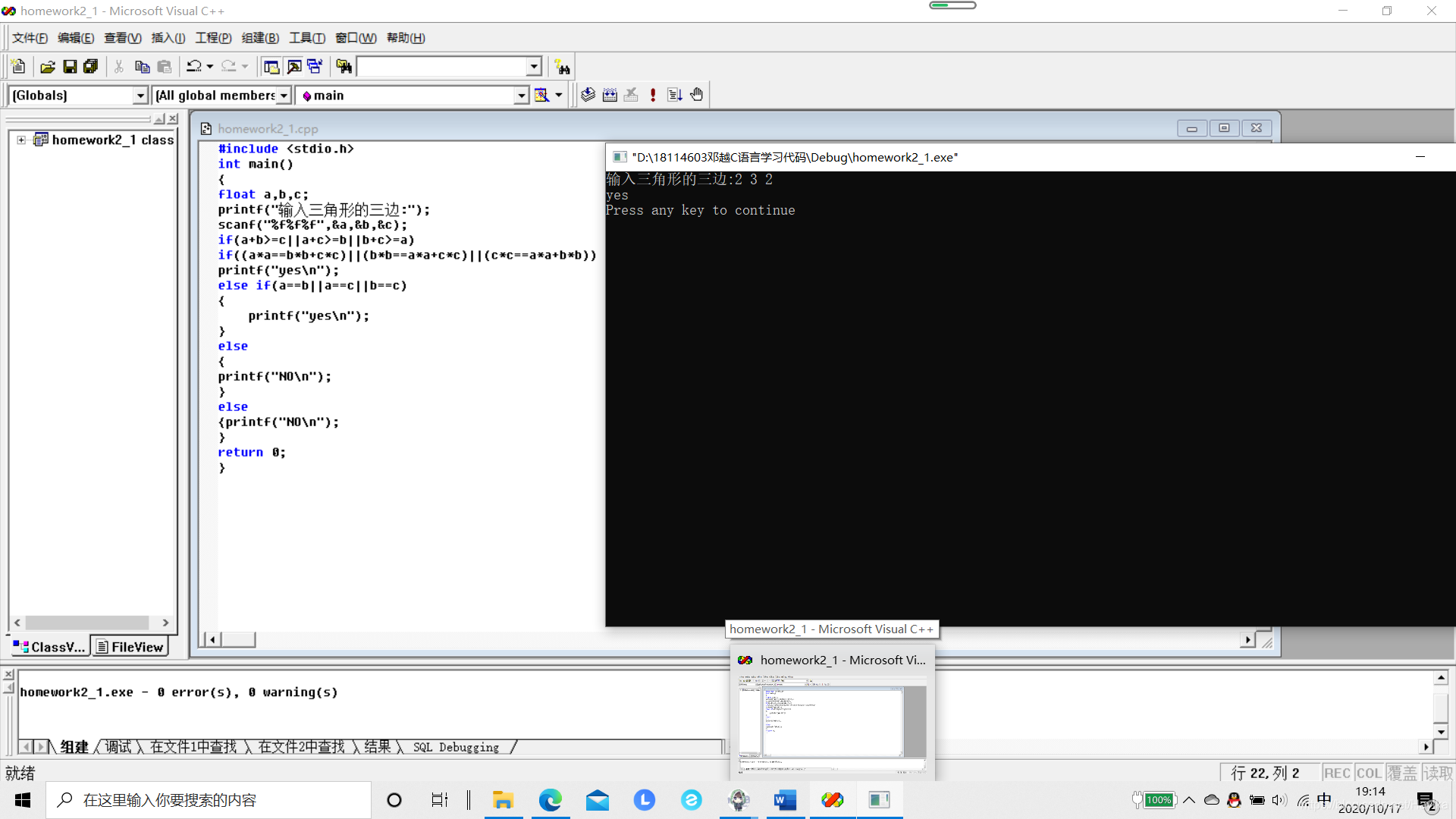Open the Window List icon
The height and width of the screenshot is (819, 1456).
pos(315,67)
